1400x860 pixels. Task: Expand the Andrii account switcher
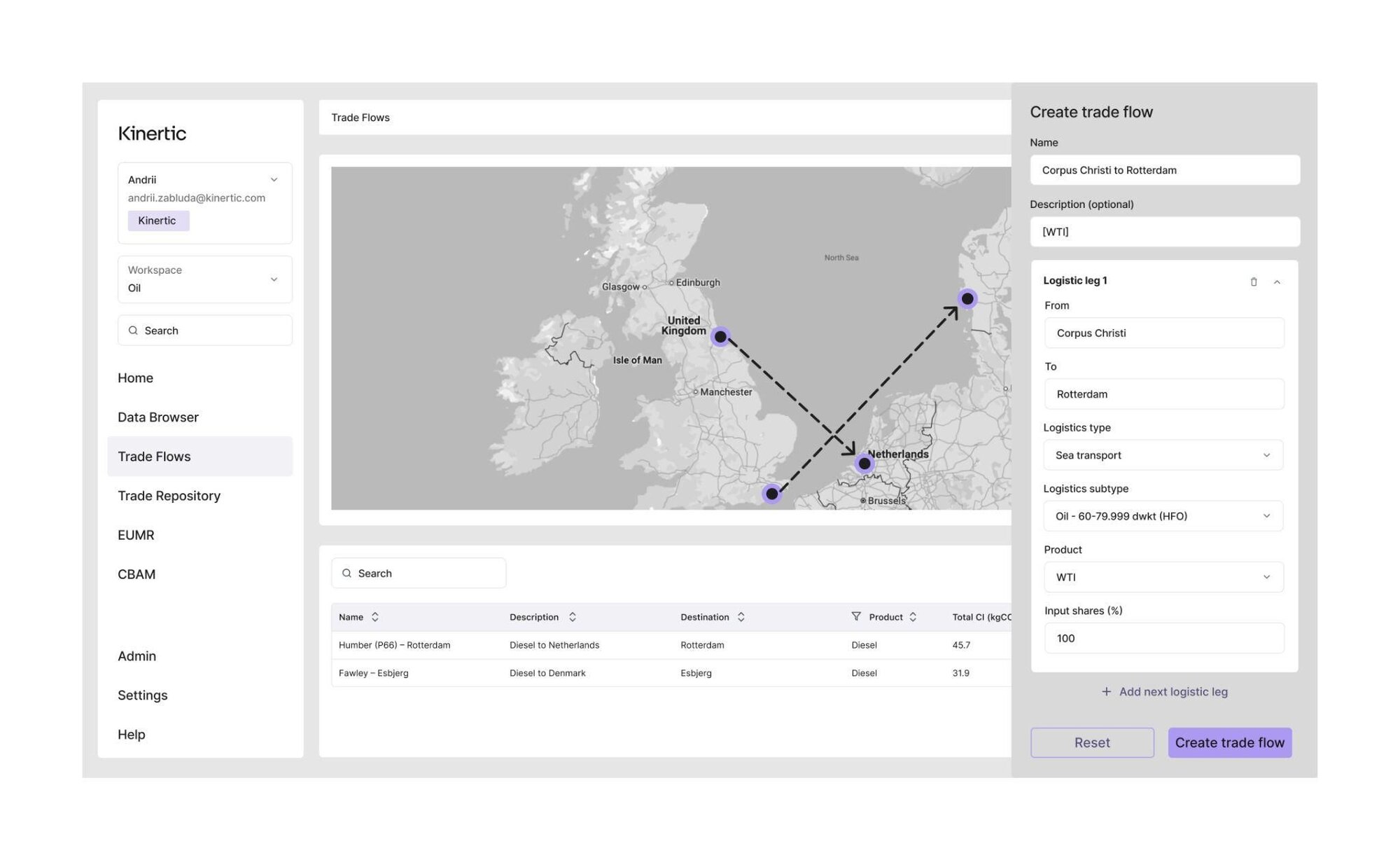tap(205, 203)
